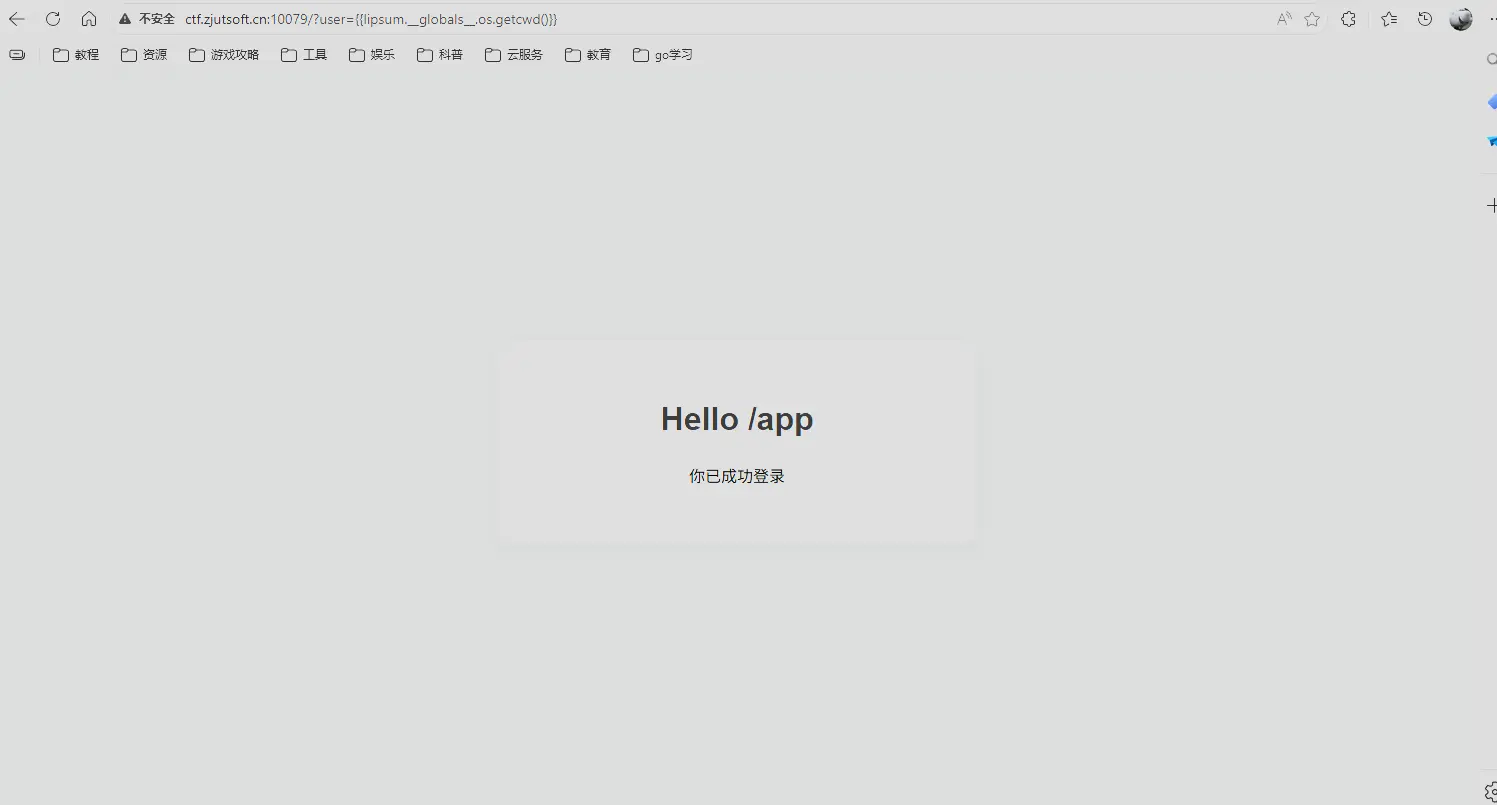This screenshot has height=805, width=1497.
Task: Open the go学习 bookmarks folder
Action: pyautogui.click(x=662, y=54)
